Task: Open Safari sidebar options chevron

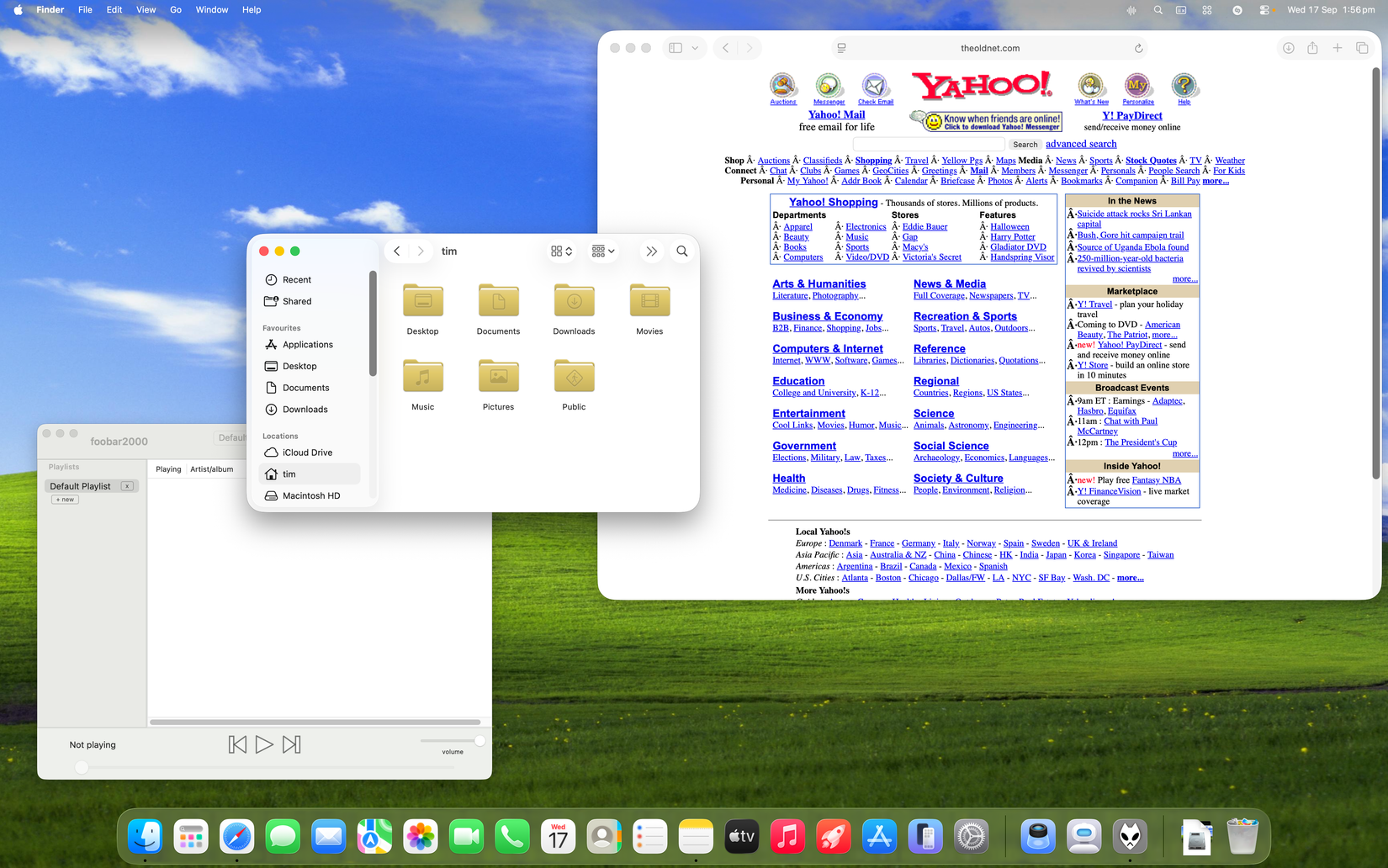Action: click(x=695, y=48)
